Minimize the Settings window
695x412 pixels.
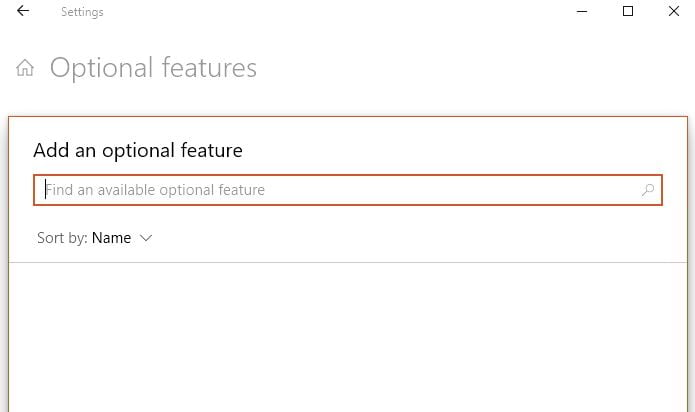(x=582, y=12)
